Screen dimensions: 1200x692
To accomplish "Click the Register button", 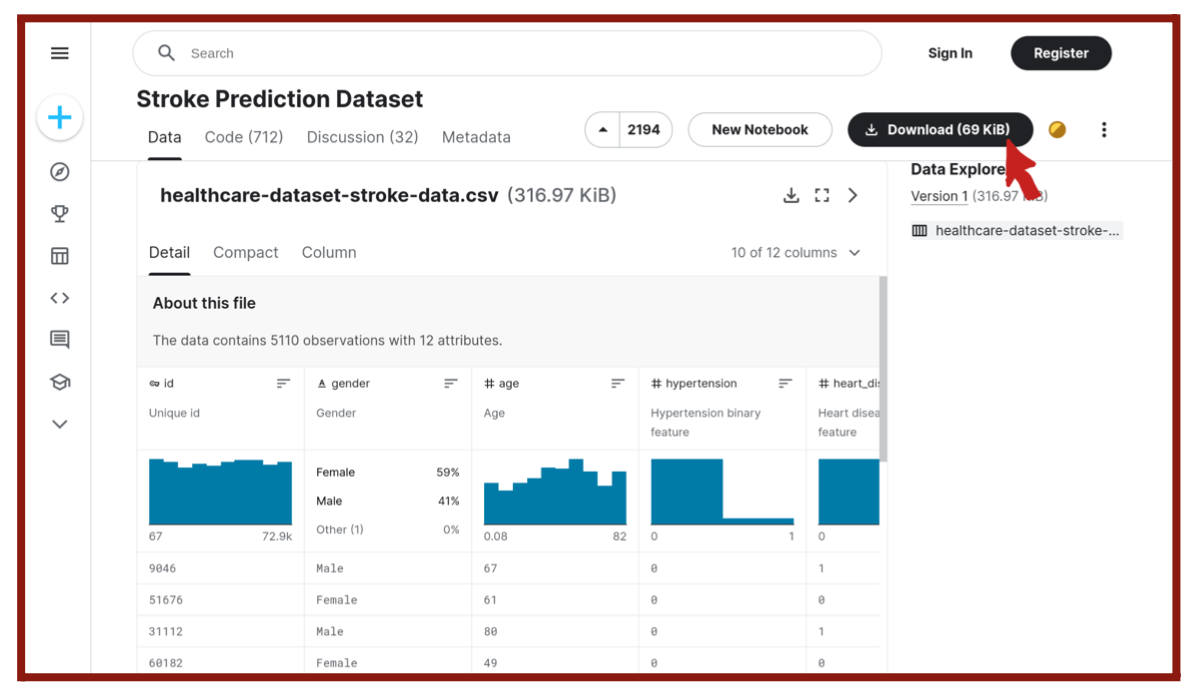I will pos(1061,53).
